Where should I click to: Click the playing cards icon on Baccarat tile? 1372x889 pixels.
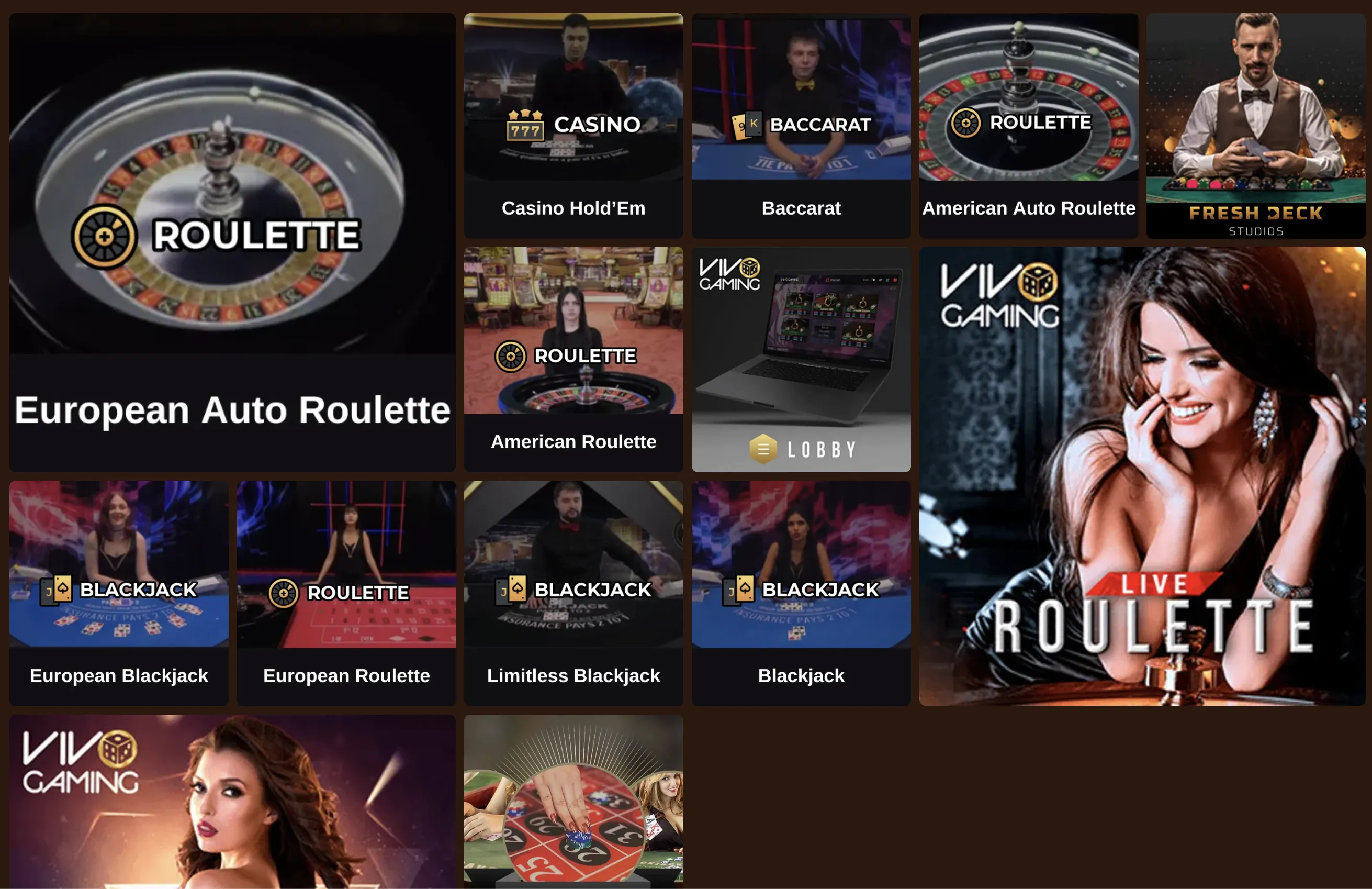(747, 125)
